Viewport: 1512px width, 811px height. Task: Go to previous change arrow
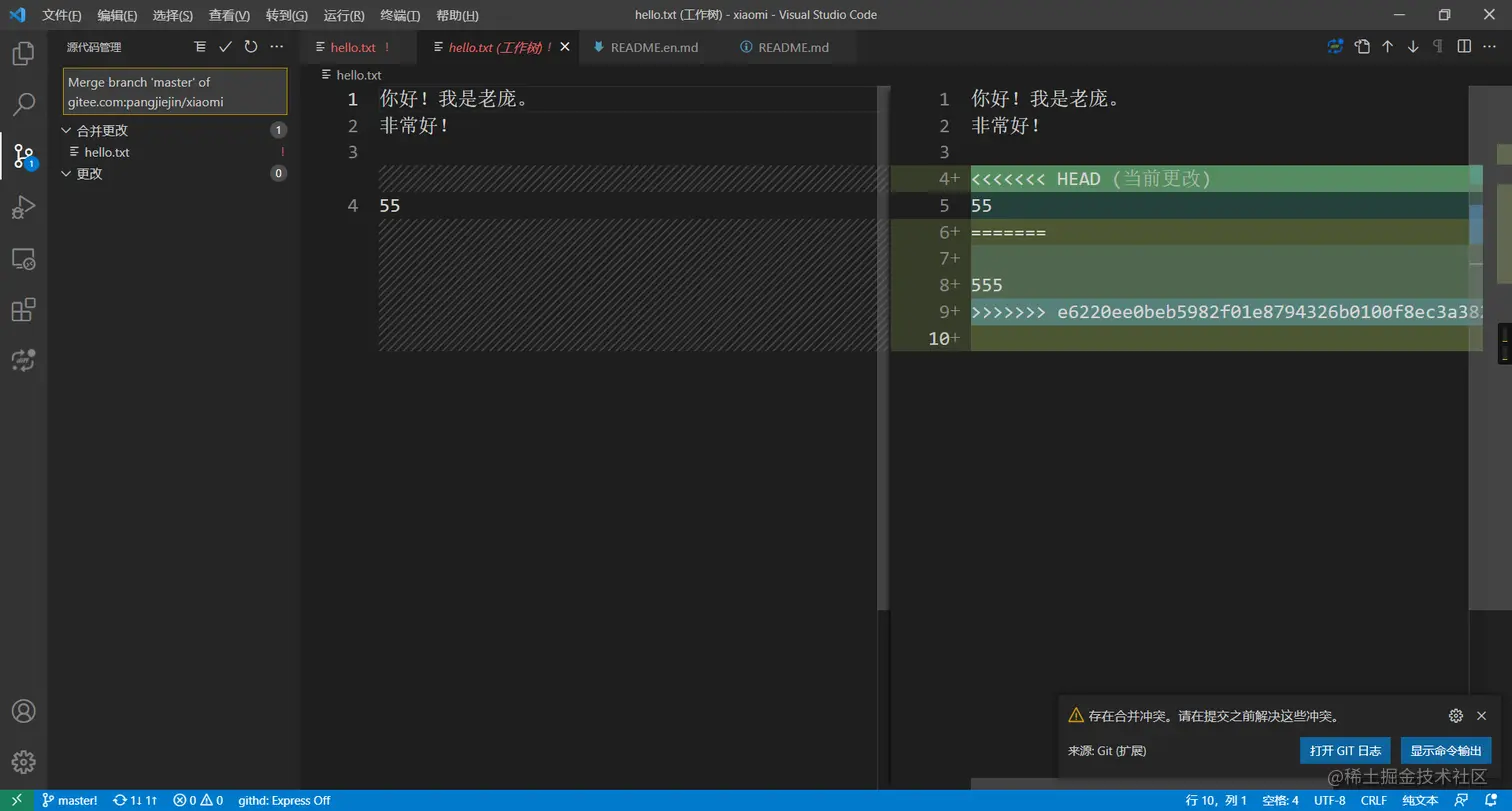click(1388, 46)
